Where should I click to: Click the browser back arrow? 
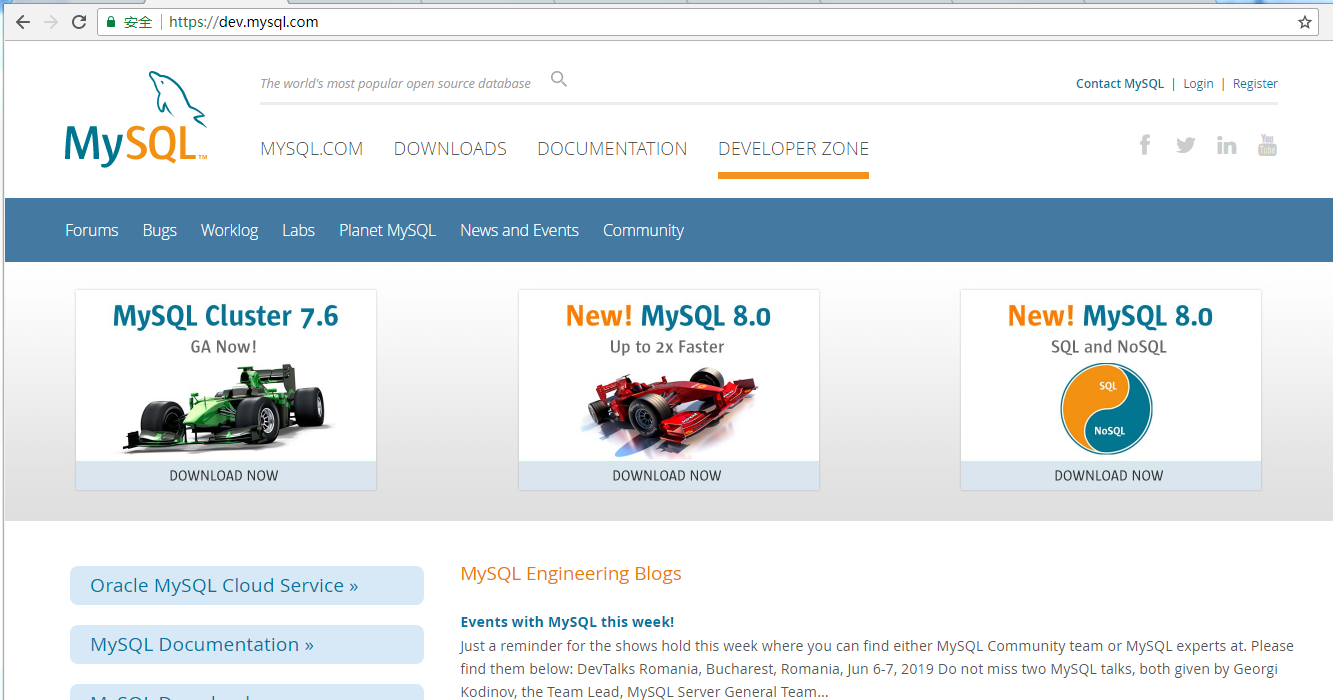click(x=23, y=22)
